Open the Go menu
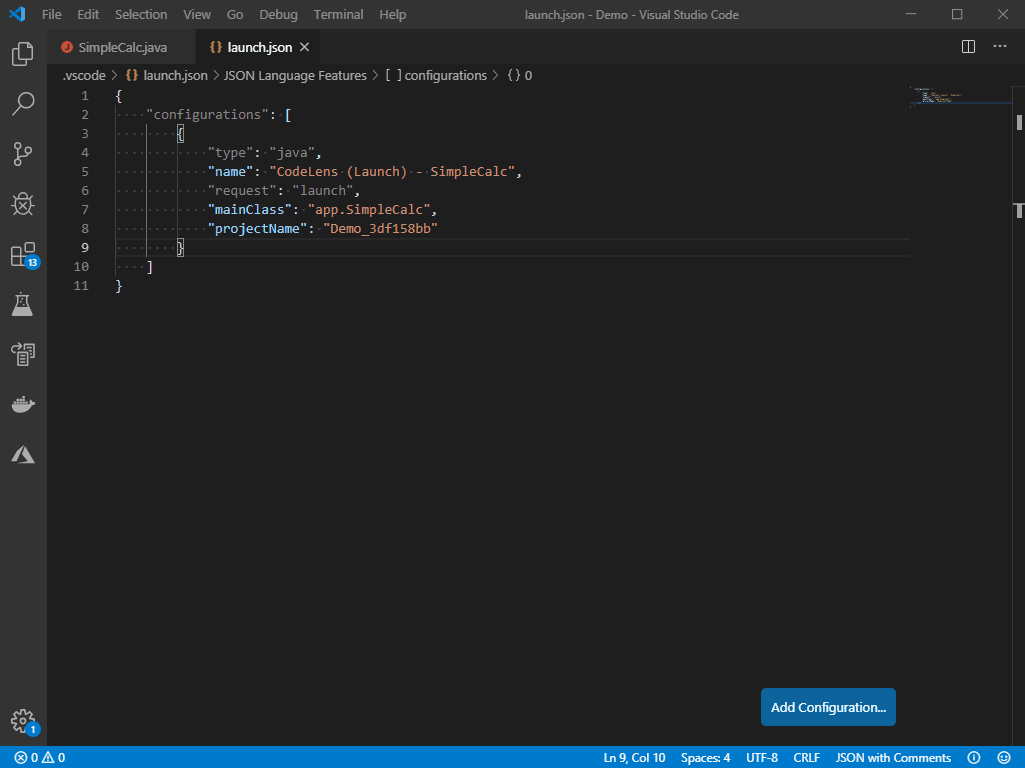Viewport: 1025px width, 768px height. [x=235, y=14]
